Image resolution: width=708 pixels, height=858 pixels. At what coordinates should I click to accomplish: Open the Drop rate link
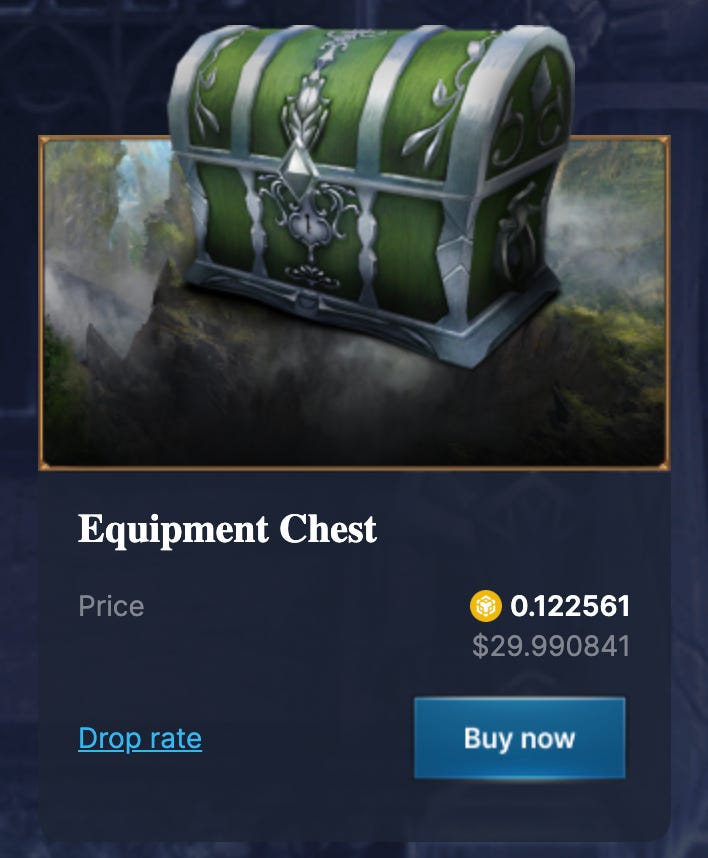pyautogui.click(x=140, y=739)
